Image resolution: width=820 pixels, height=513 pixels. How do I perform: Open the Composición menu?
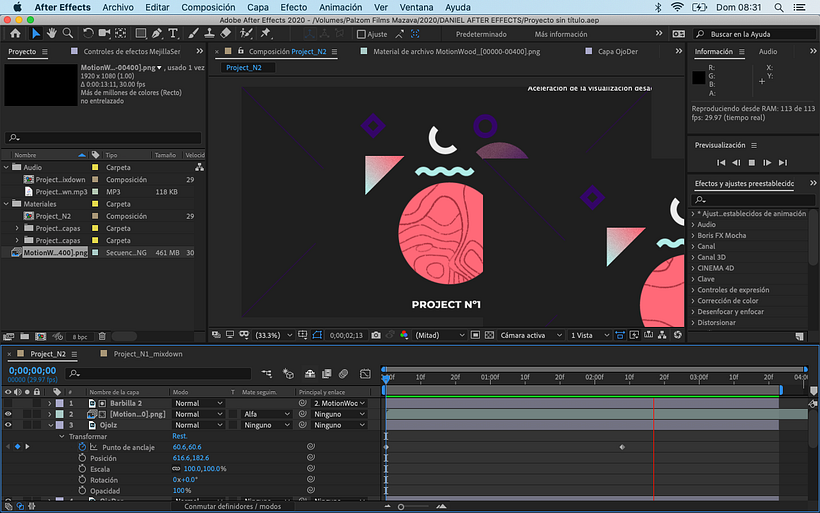pyautogui.click(x=208, y=7)
